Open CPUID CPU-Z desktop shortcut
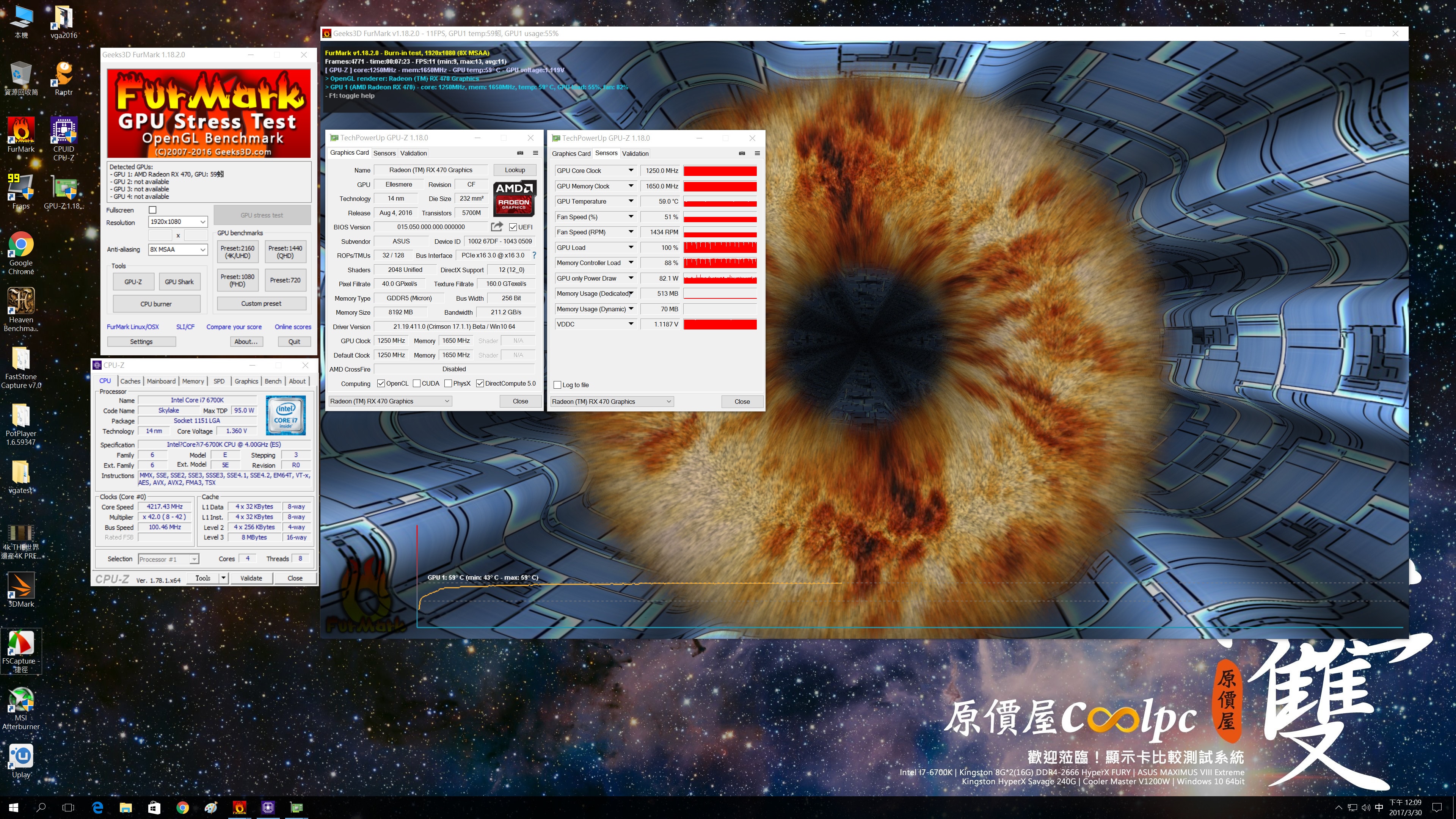1456x819 pixels. click(64, 138)
